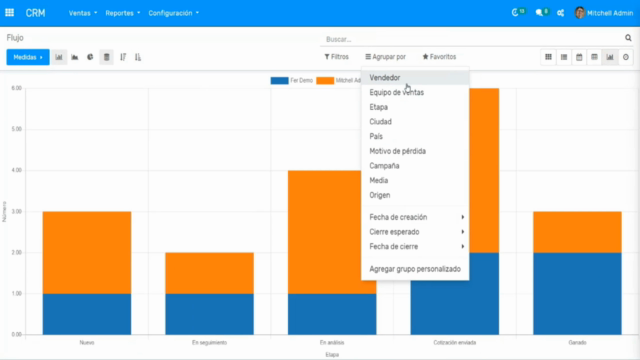Sort chart ascending
The width and height of the screenshot is (640, 360).
(x=138, y=57)
